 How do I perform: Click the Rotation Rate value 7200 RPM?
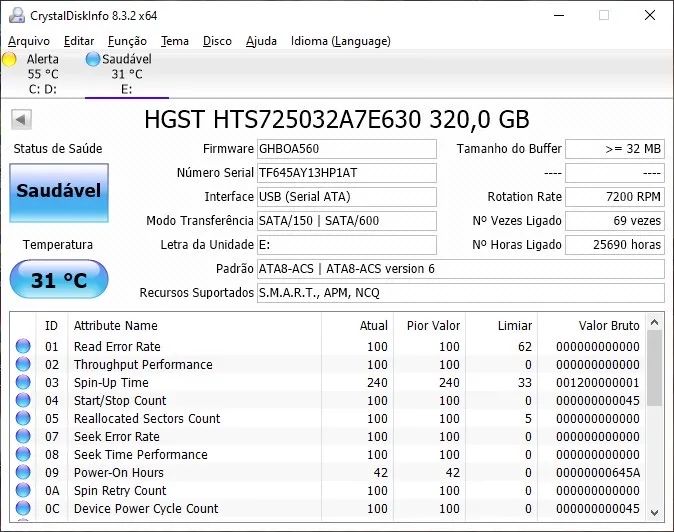click(x=615, y=197)
